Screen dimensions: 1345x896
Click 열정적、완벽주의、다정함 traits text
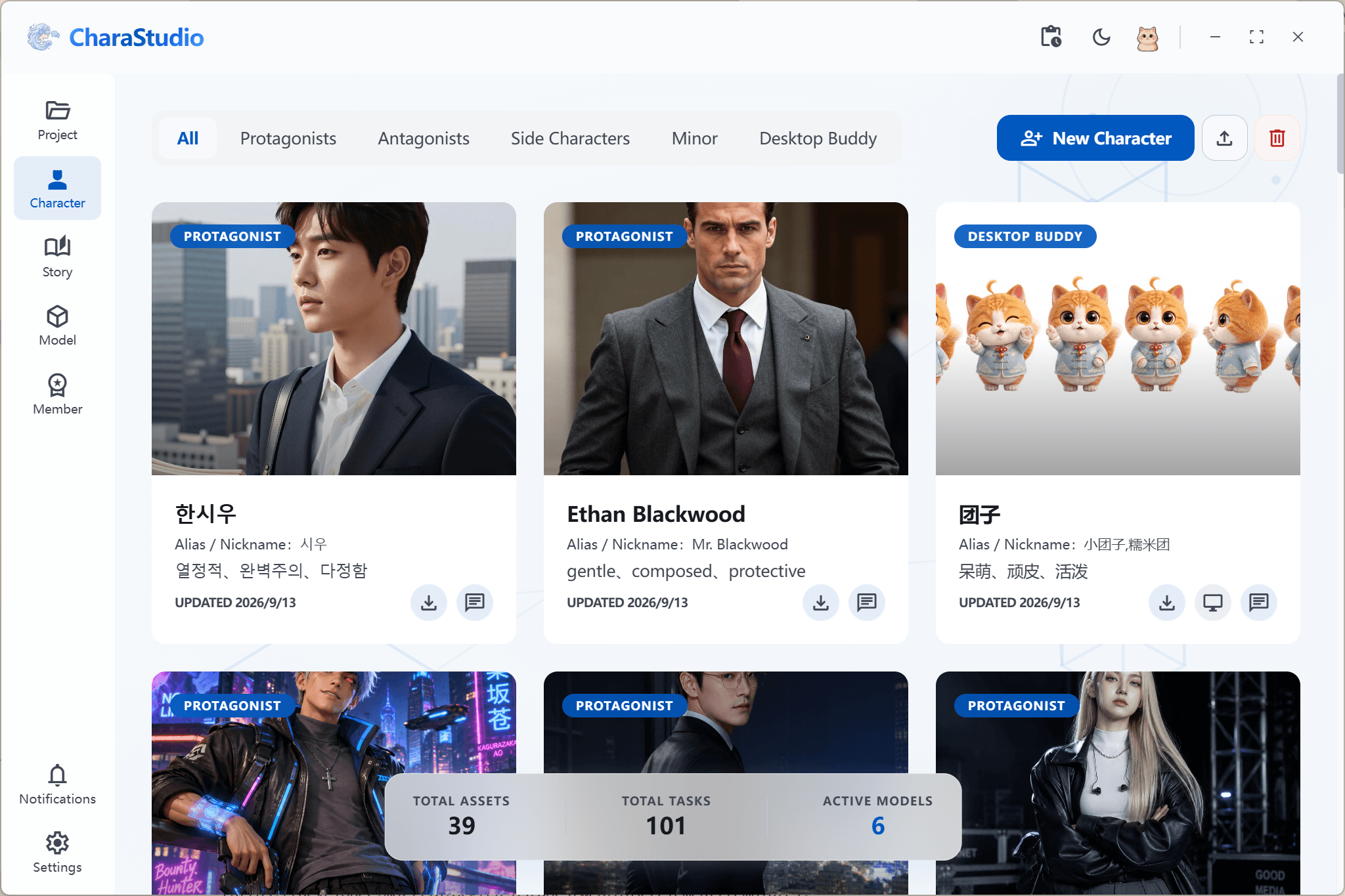271,570
